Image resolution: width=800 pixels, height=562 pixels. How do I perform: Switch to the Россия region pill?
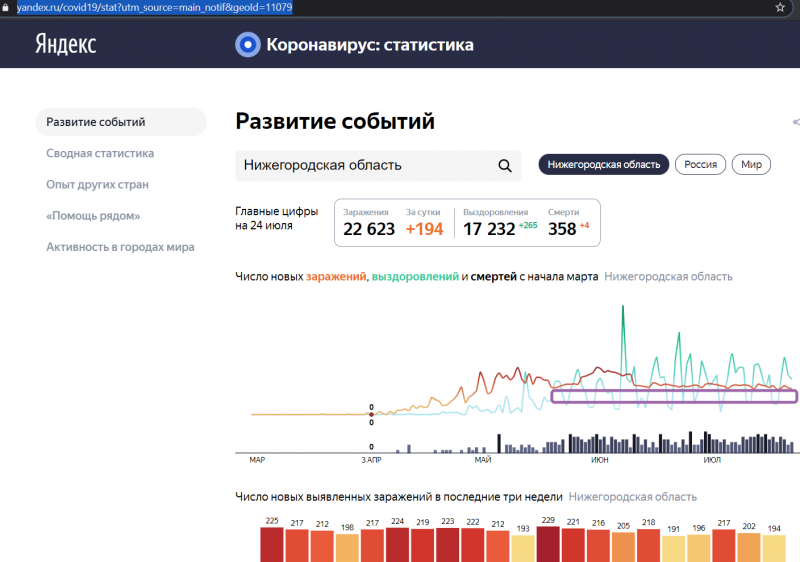pyautogui.click(x=700, y=164)
